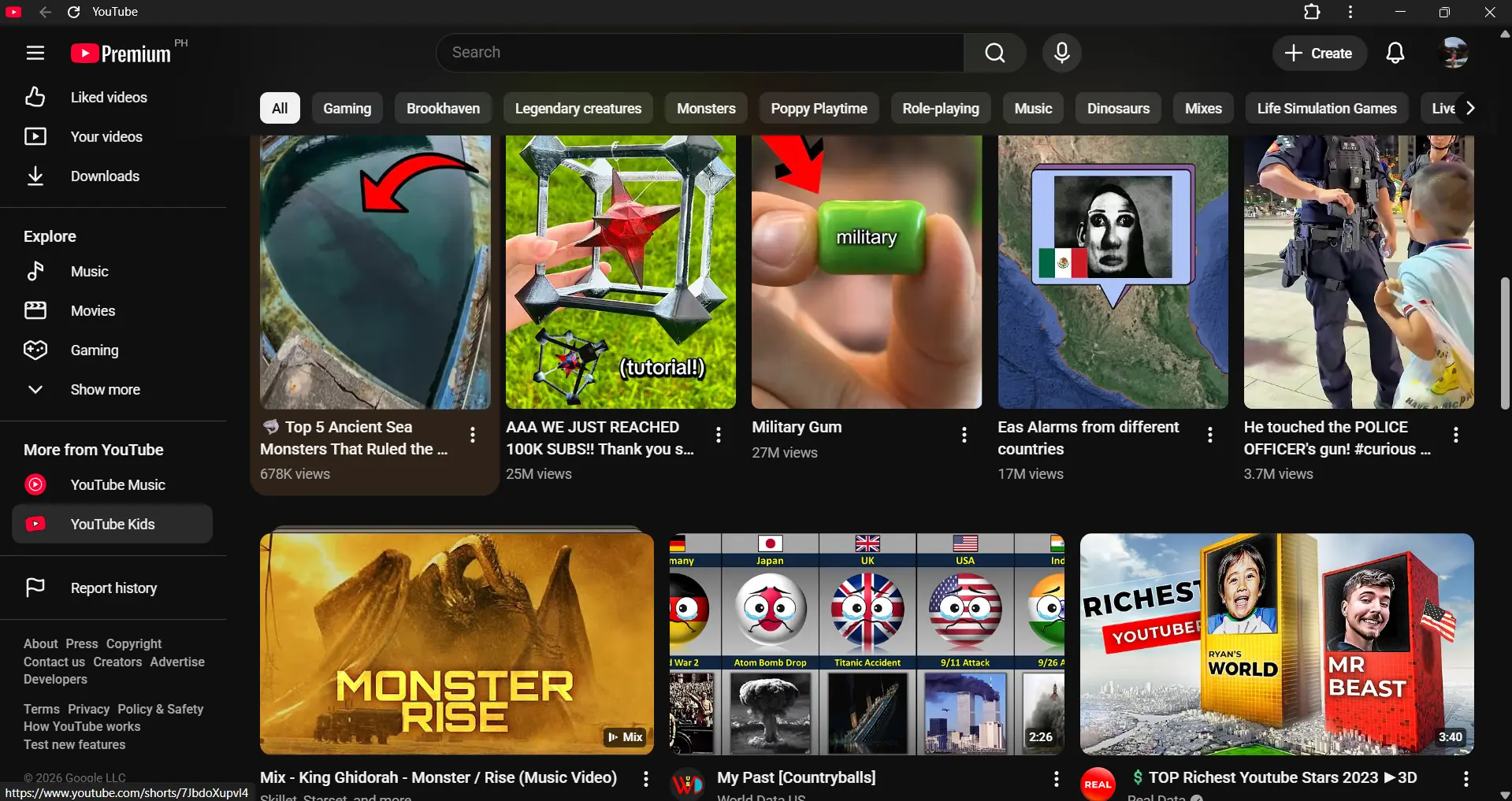The width and height of the screenshot is (1512, 801).
Task: Start voice search with microphone
Action: [1061, 53]
